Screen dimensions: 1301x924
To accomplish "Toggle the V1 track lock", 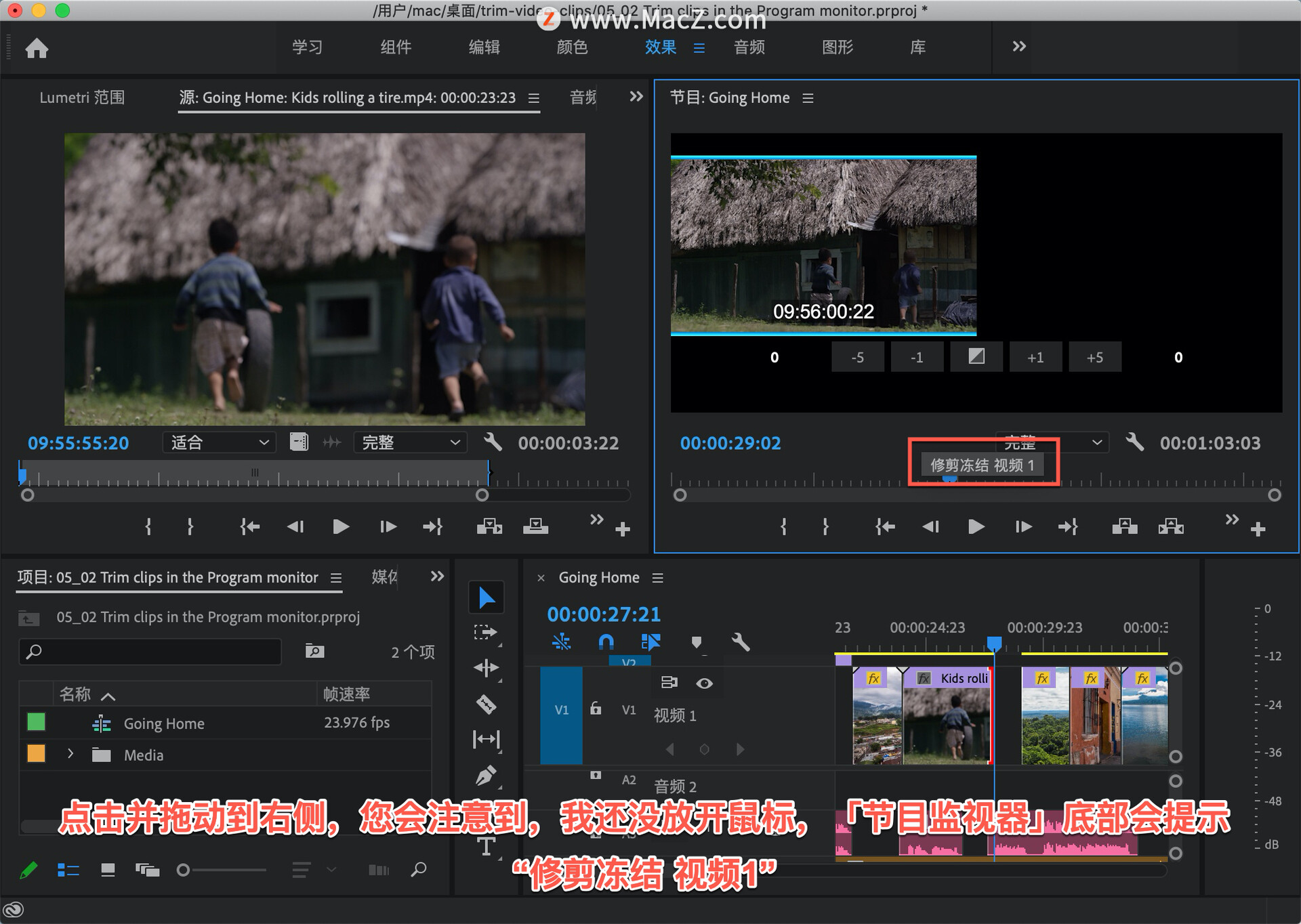I will click(x=596, y=709).
